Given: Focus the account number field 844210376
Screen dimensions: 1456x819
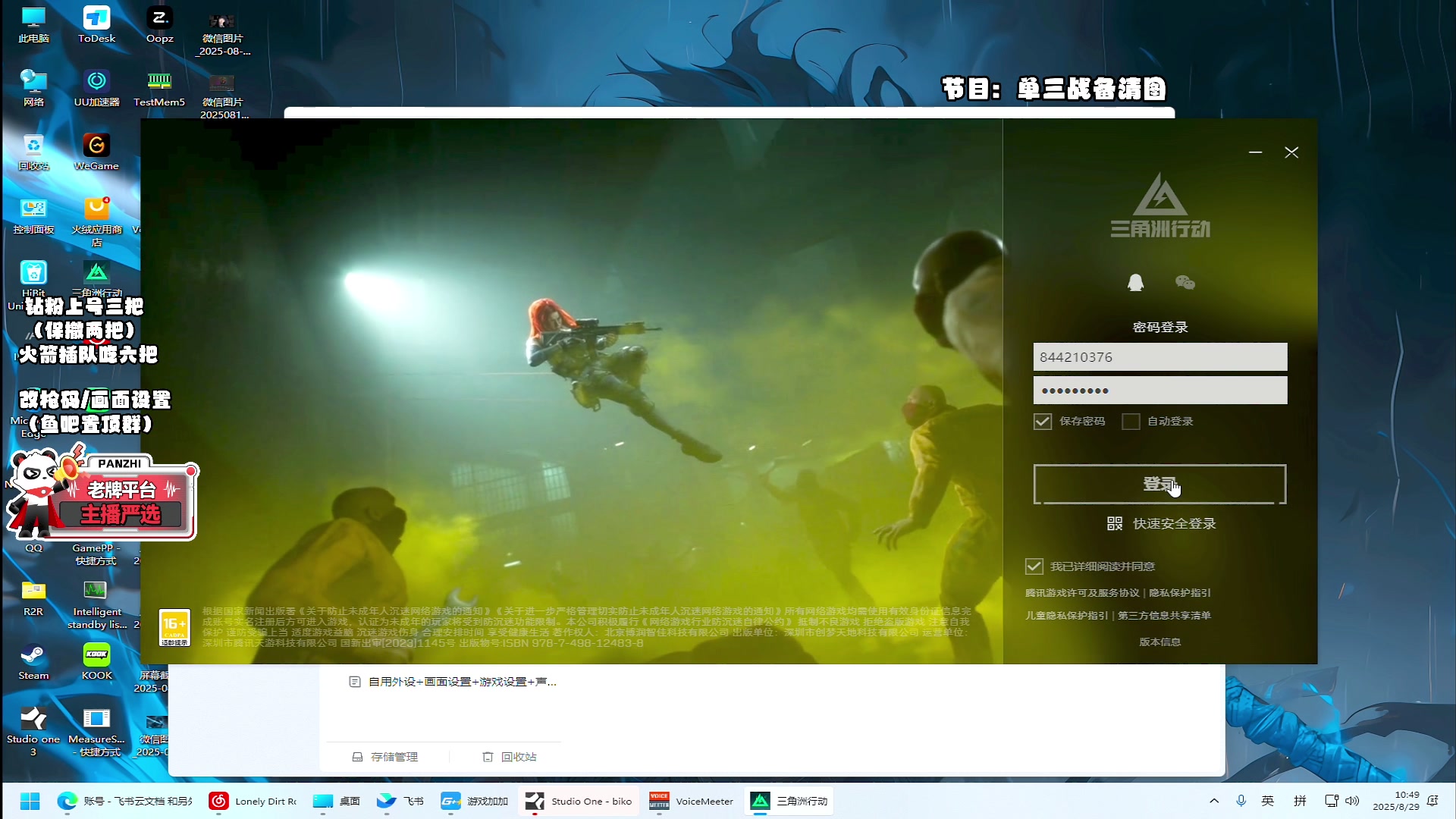Looking at the screenshot, I should point(1159,357).
